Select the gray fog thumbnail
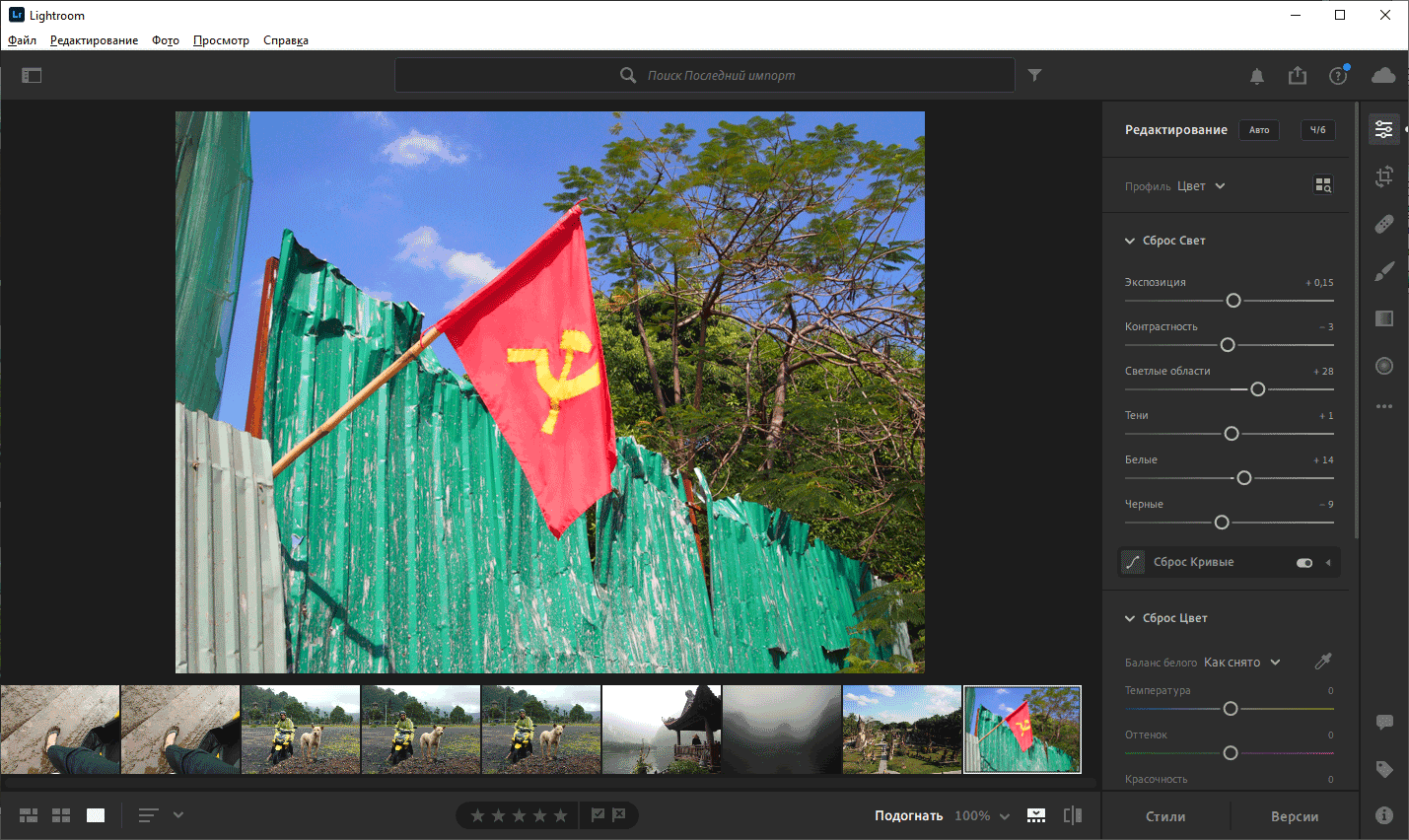1409x840 pixels. point(782,730)
